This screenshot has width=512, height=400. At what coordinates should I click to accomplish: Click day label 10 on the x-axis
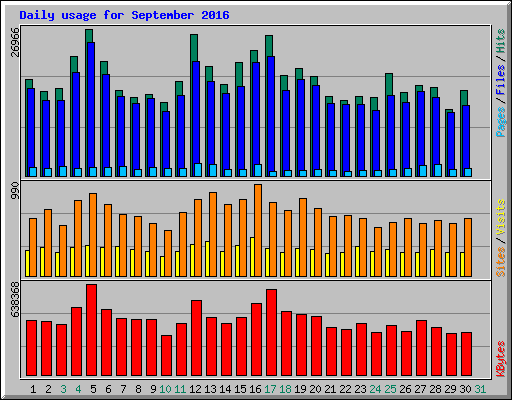(x=165, y=389)
